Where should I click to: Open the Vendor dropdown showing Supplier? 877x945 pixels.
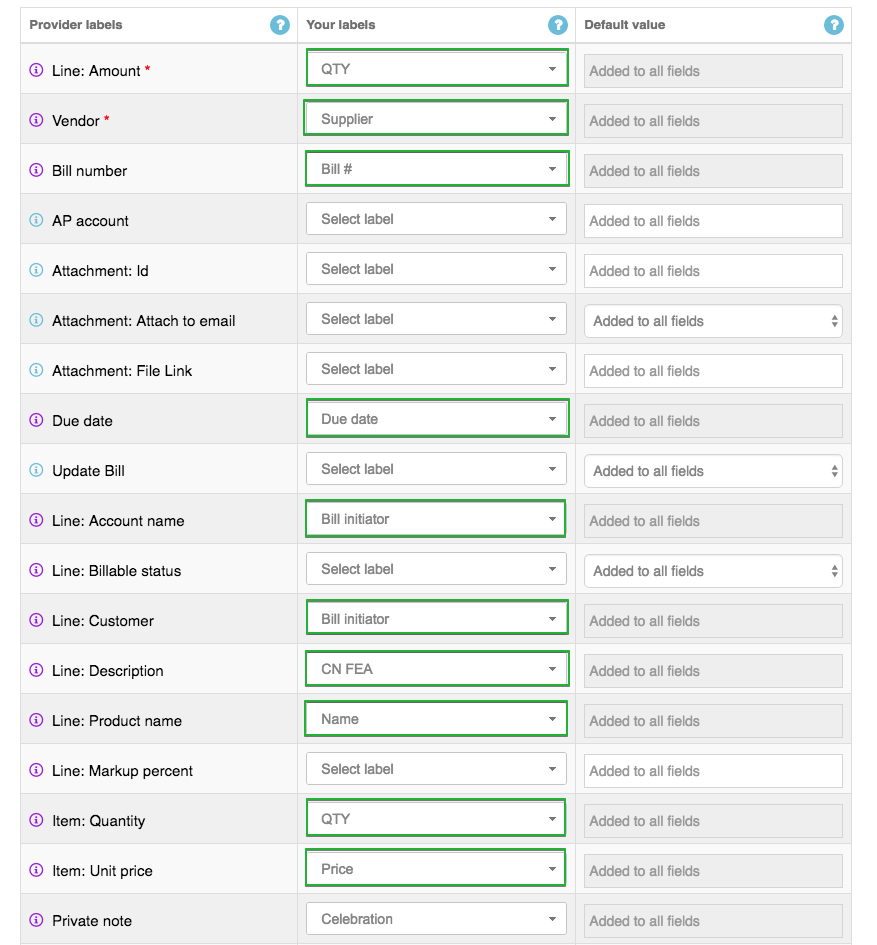tap(436, 119)
